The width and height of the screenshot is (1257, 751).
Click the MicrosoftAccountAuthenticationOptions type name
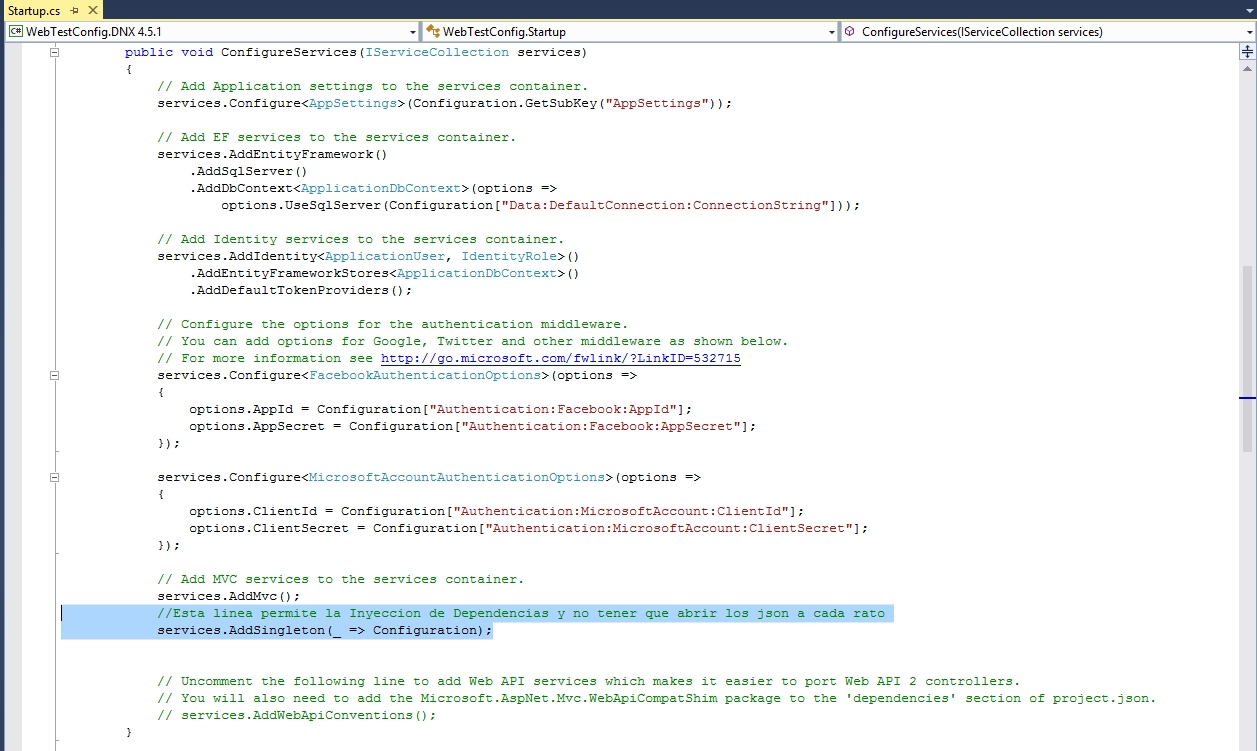[457, 477]
